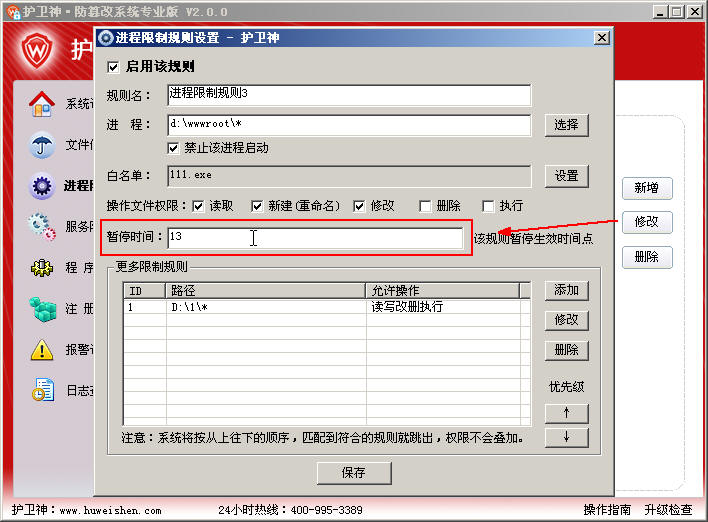Click 删除 button beside the rules table
This screenshot has height=522, width=708.
[567, 350]
